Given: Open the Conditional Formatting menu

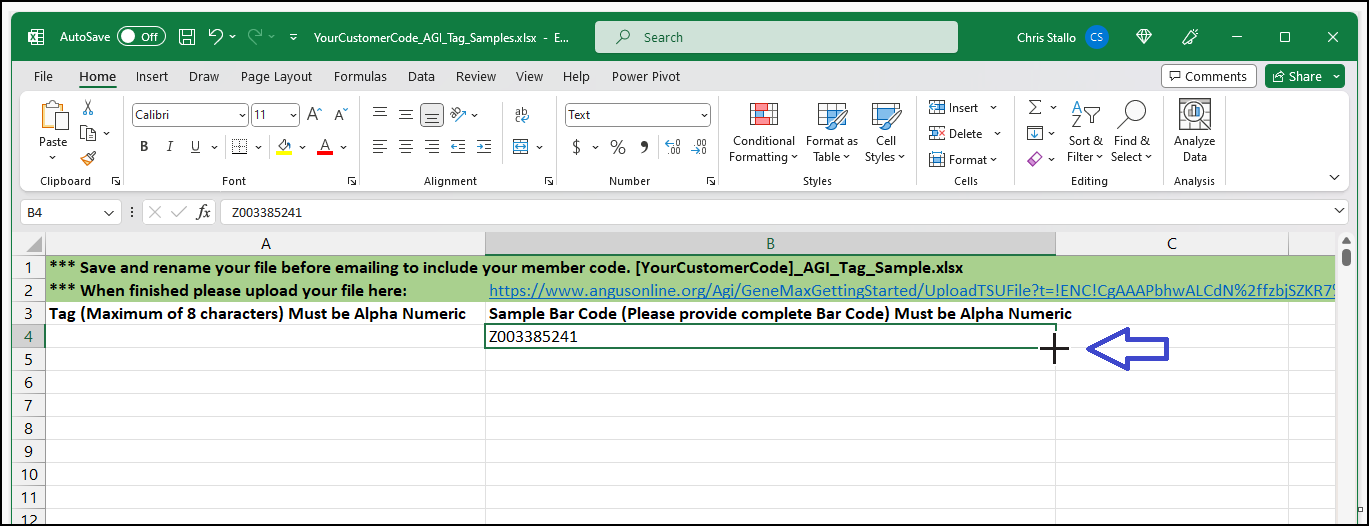Looking at the screenshot, I should pos(764,132).
